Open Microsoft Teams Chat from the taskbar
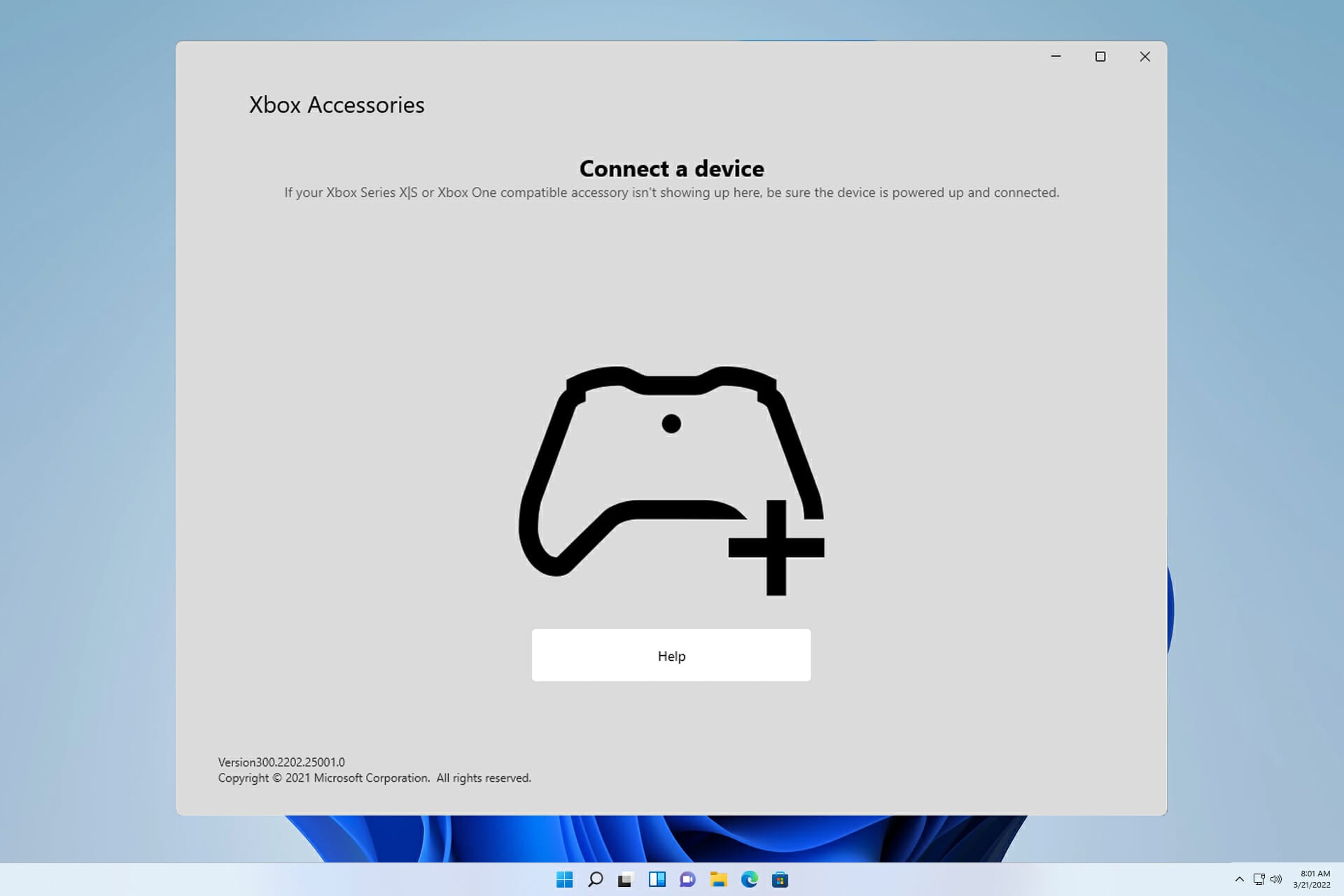The image size is (1344, 896). tap(689, 880)
